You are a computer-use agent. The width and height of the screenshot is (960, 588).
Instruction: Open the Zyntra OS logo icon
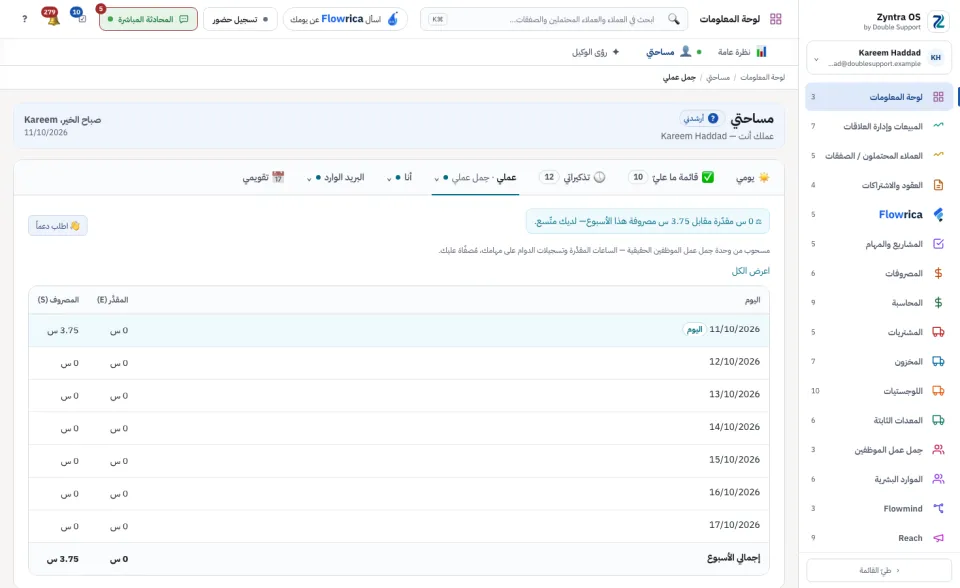coord(938,21)
